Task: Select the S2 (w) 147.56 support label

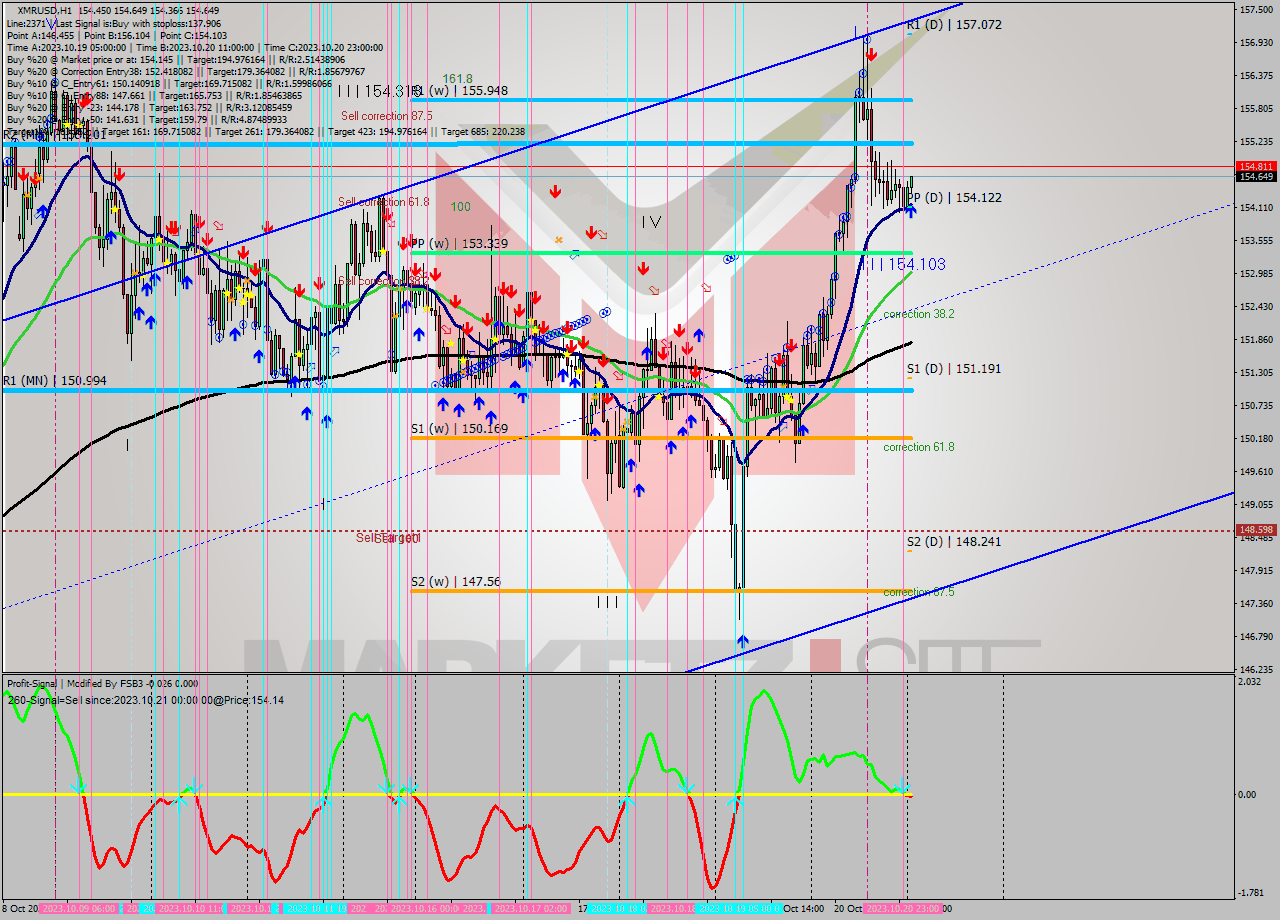Action: point(455,581)
